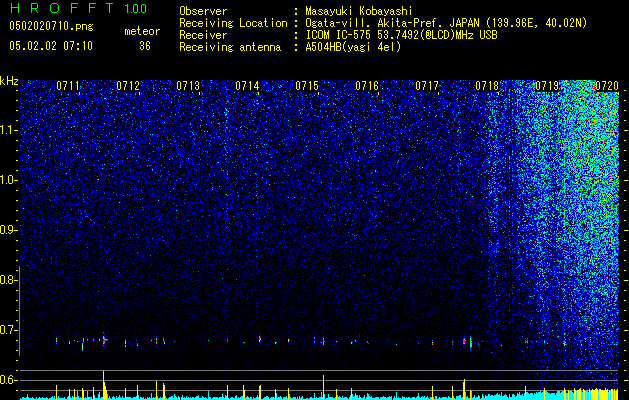The width and height of the screenshot is (629, 400).
Task: Click the ICOM IC-575 receiver text
Action: (402, 35)
